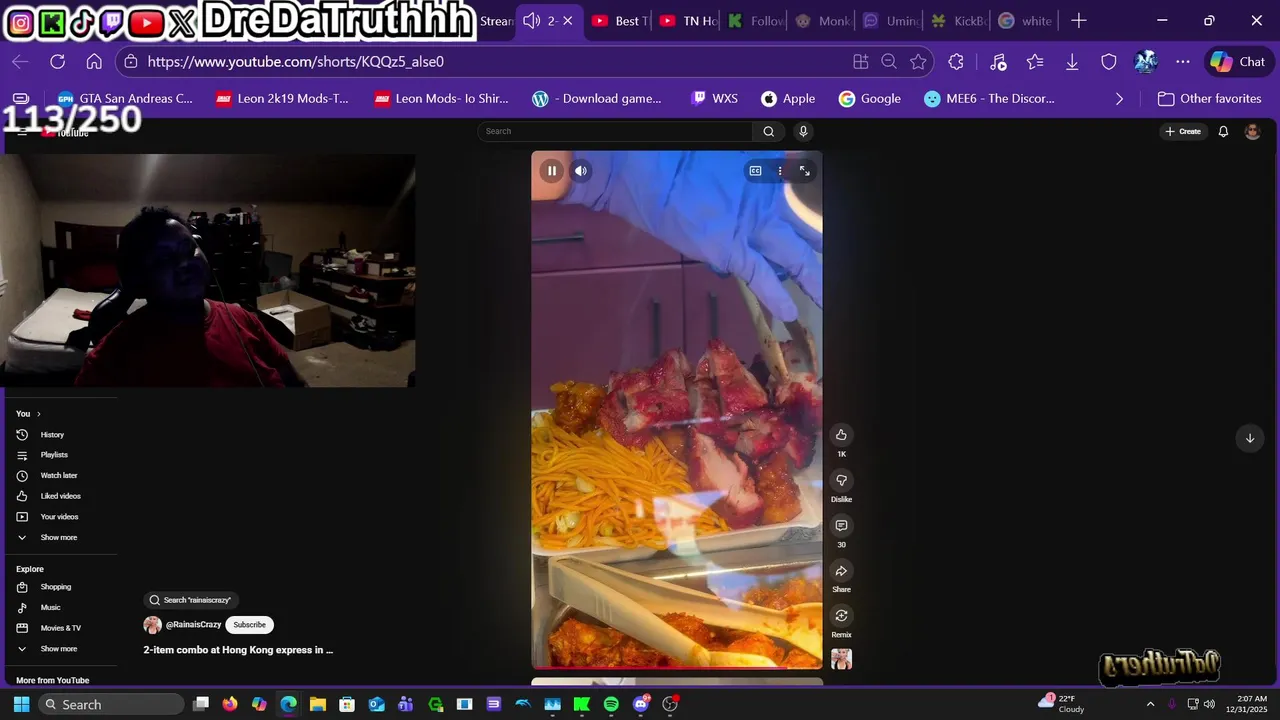Open File Explorer from the taskbar

coord(317,704)
